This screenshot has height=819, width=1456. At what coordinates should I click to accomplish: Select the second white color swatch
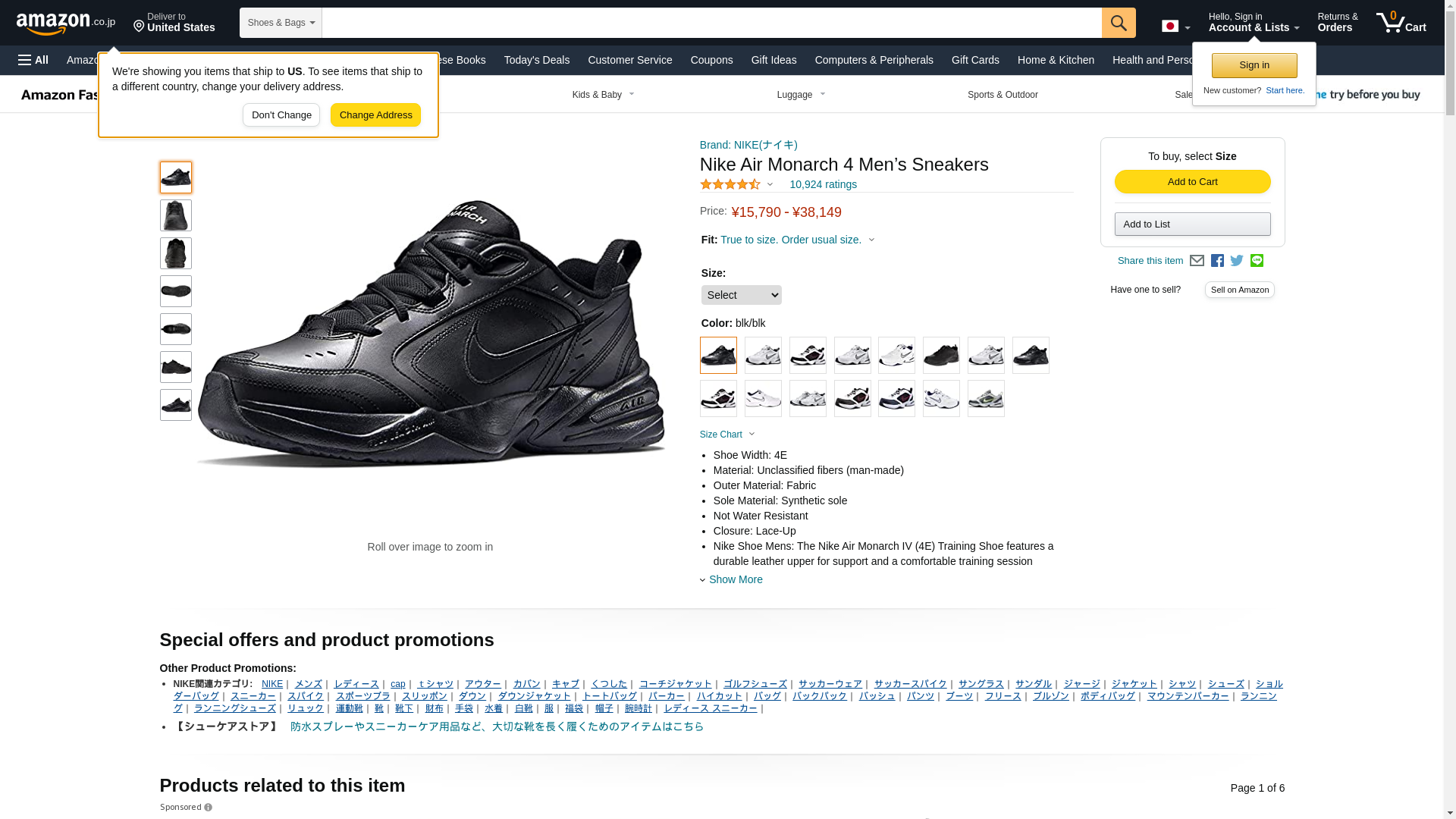click(x=852, y=355)
